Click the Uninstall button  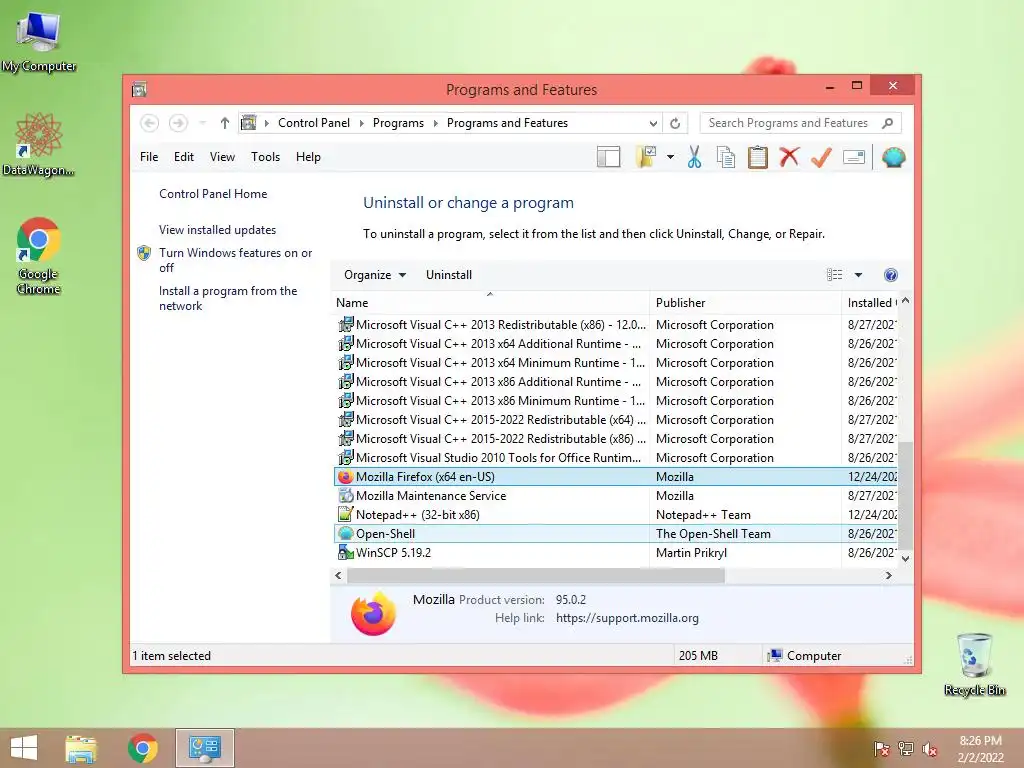tap(449, 275)
